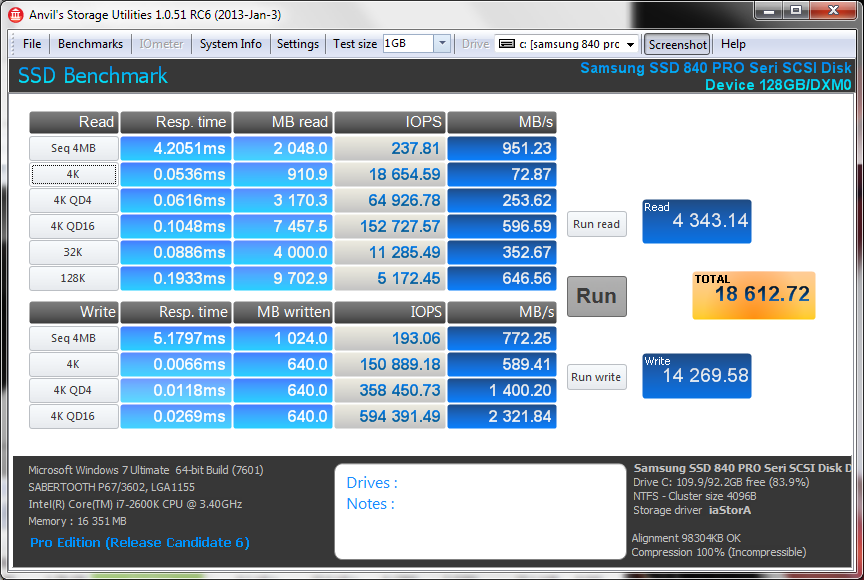Click the Screenshot button
Screen dimensions: 864x580
pos(677,44)
